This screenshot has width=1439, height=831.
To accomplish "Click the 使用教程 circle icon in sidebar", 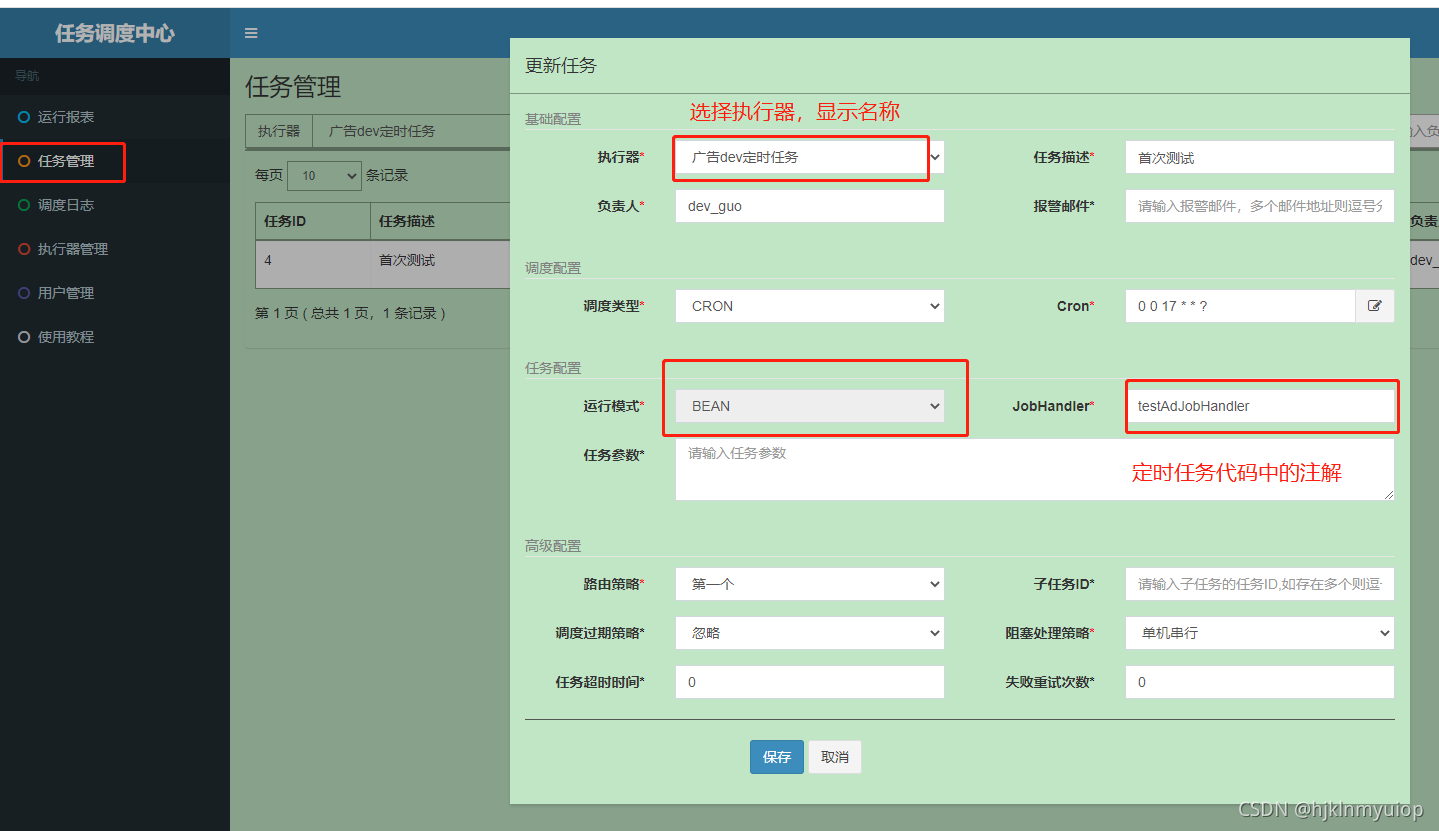I will (x=24, y=337).
